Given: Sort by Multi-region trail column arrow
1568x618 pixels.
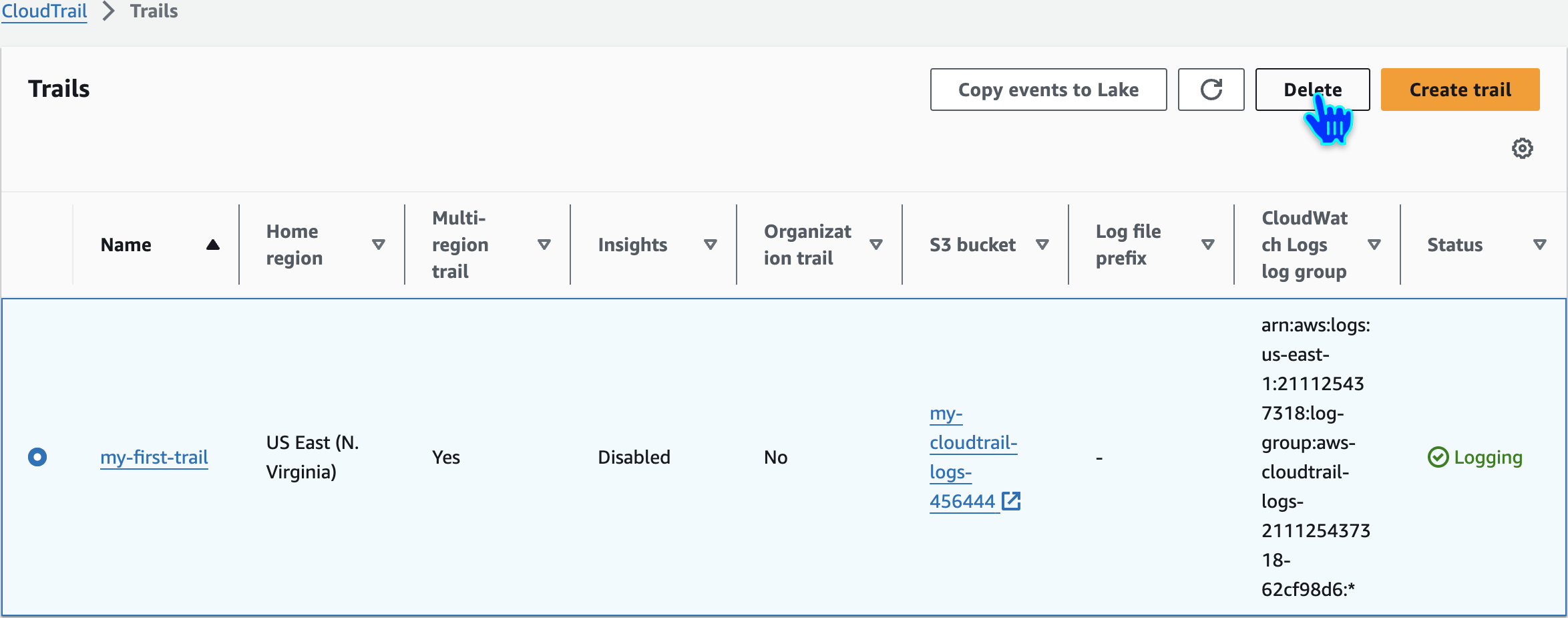Looking at the screenshot, I should click(x=544, y=245).
